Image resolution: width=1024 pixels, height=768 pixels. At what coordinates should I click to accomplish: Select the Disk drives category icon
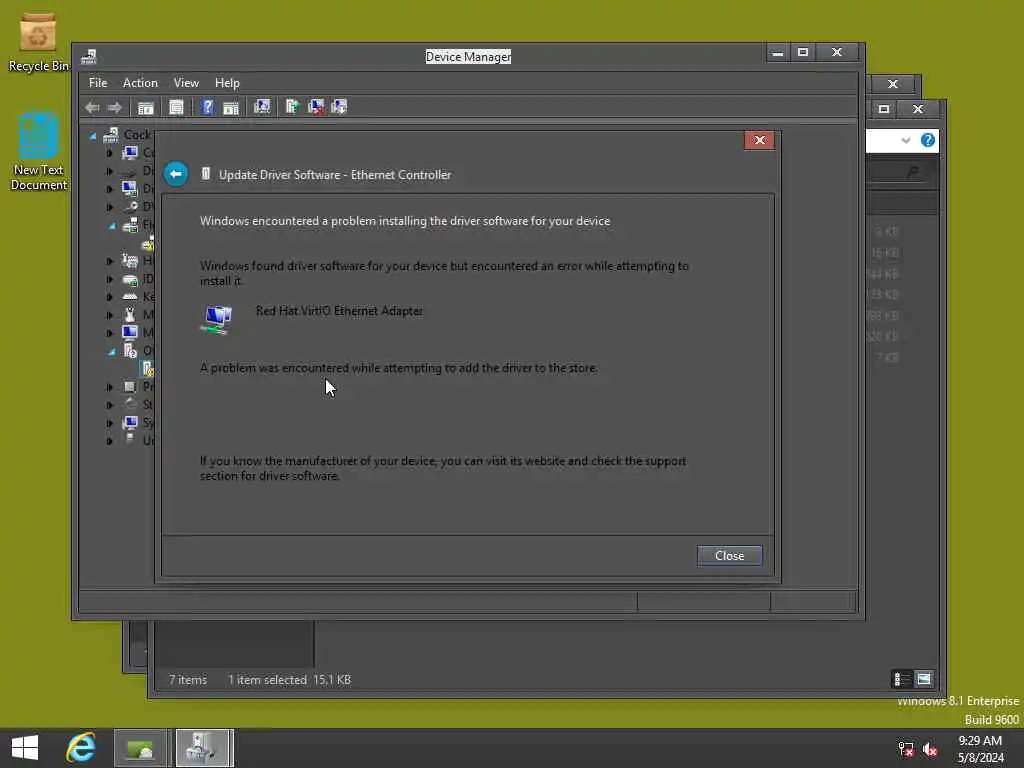(130, 171)
